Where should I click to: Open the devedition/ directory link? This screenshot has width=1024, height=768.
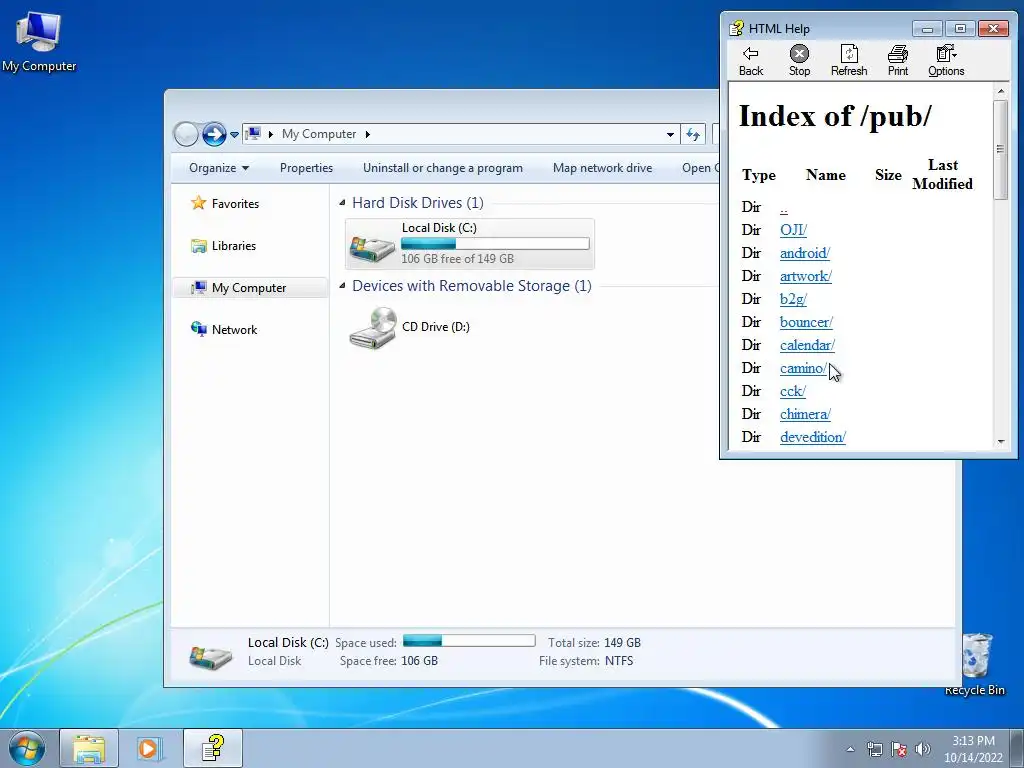(x=813, y=437)
